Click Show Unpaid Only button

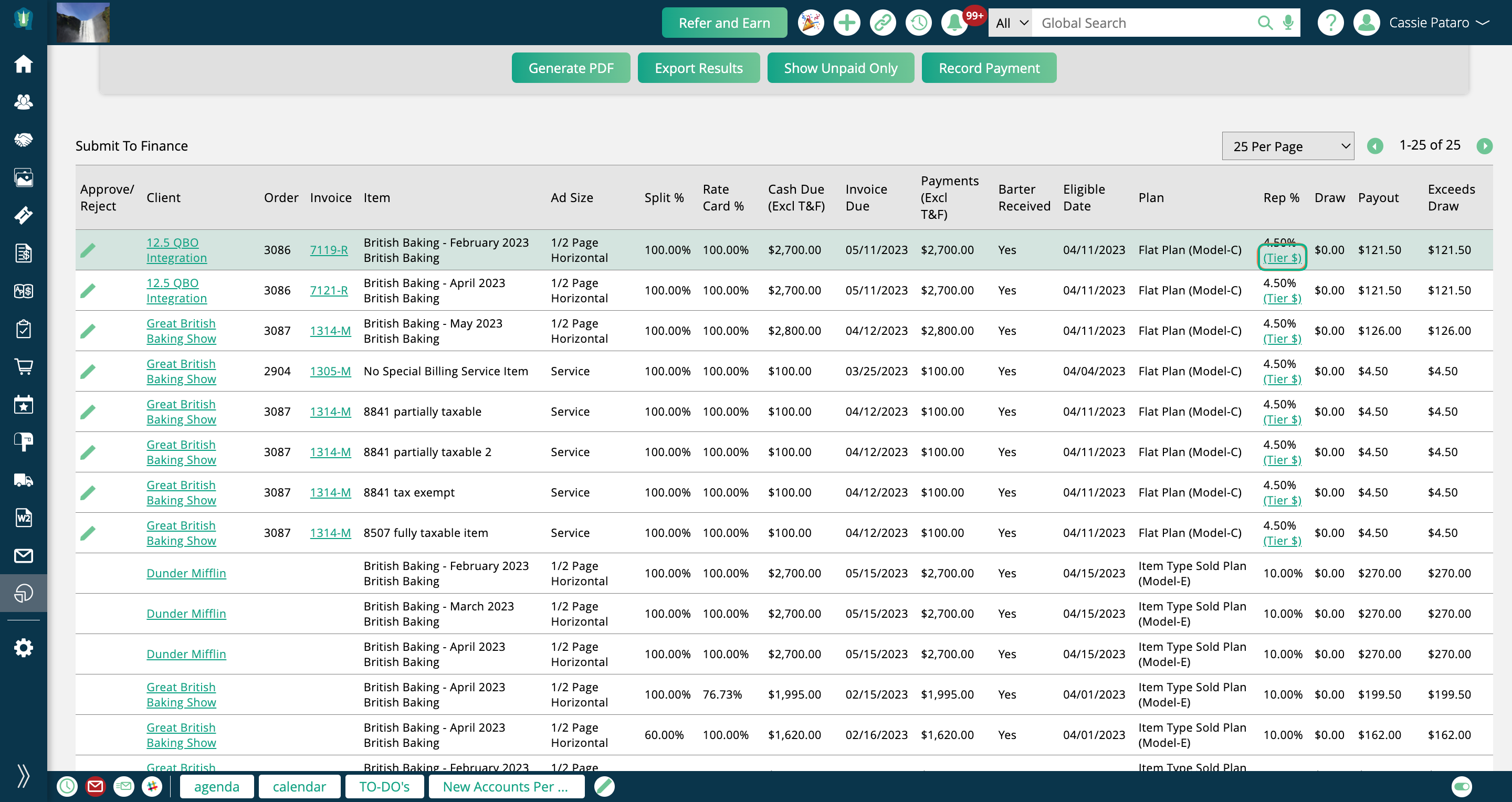841,68
